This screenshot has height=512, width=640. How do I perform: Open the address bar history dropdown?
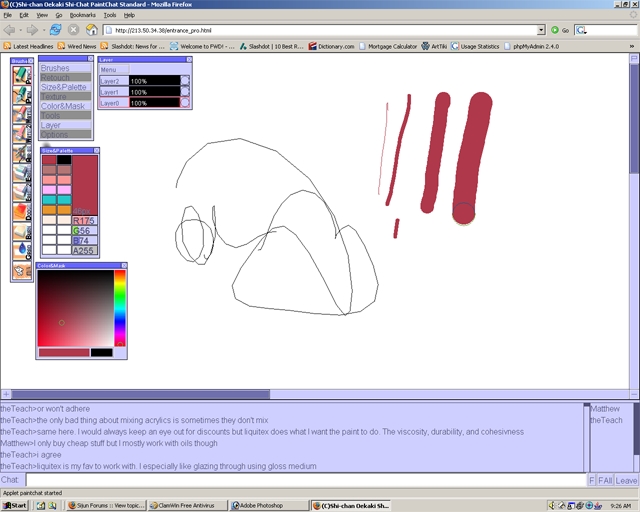click(541, 30)
